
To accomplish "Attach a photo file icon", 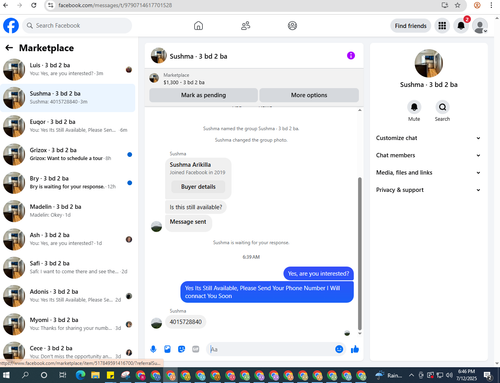I will [167, 349].
